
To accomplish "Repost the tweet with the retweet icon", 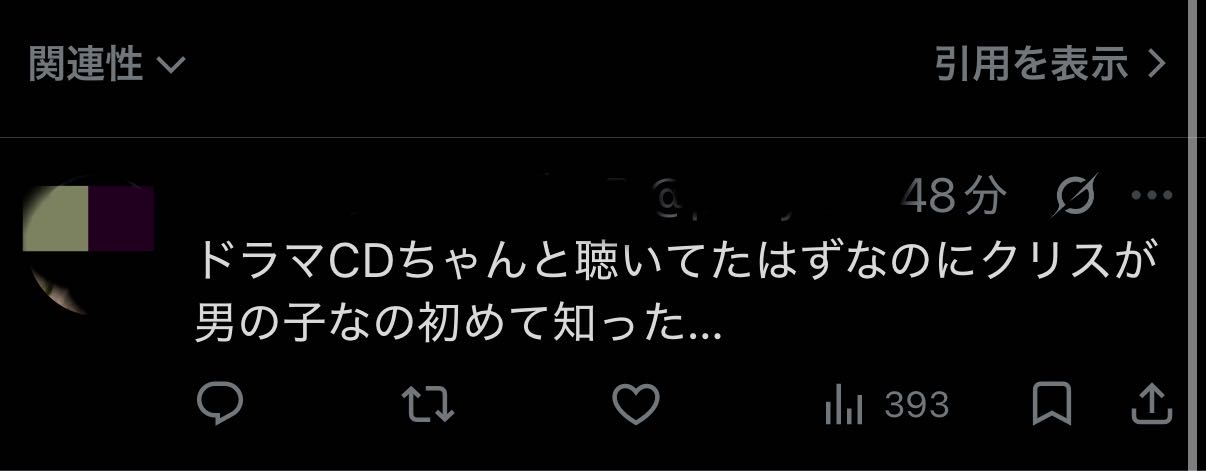I will (428, 405).
